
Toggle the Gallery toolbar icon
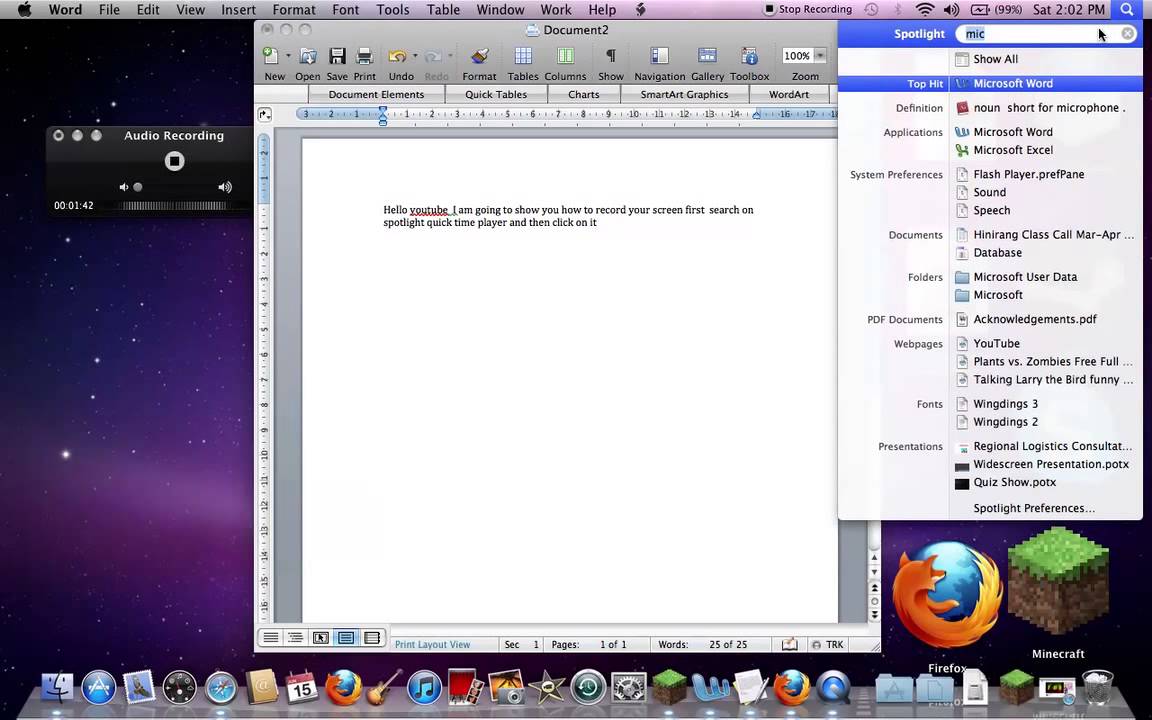(x=708, y=57)
